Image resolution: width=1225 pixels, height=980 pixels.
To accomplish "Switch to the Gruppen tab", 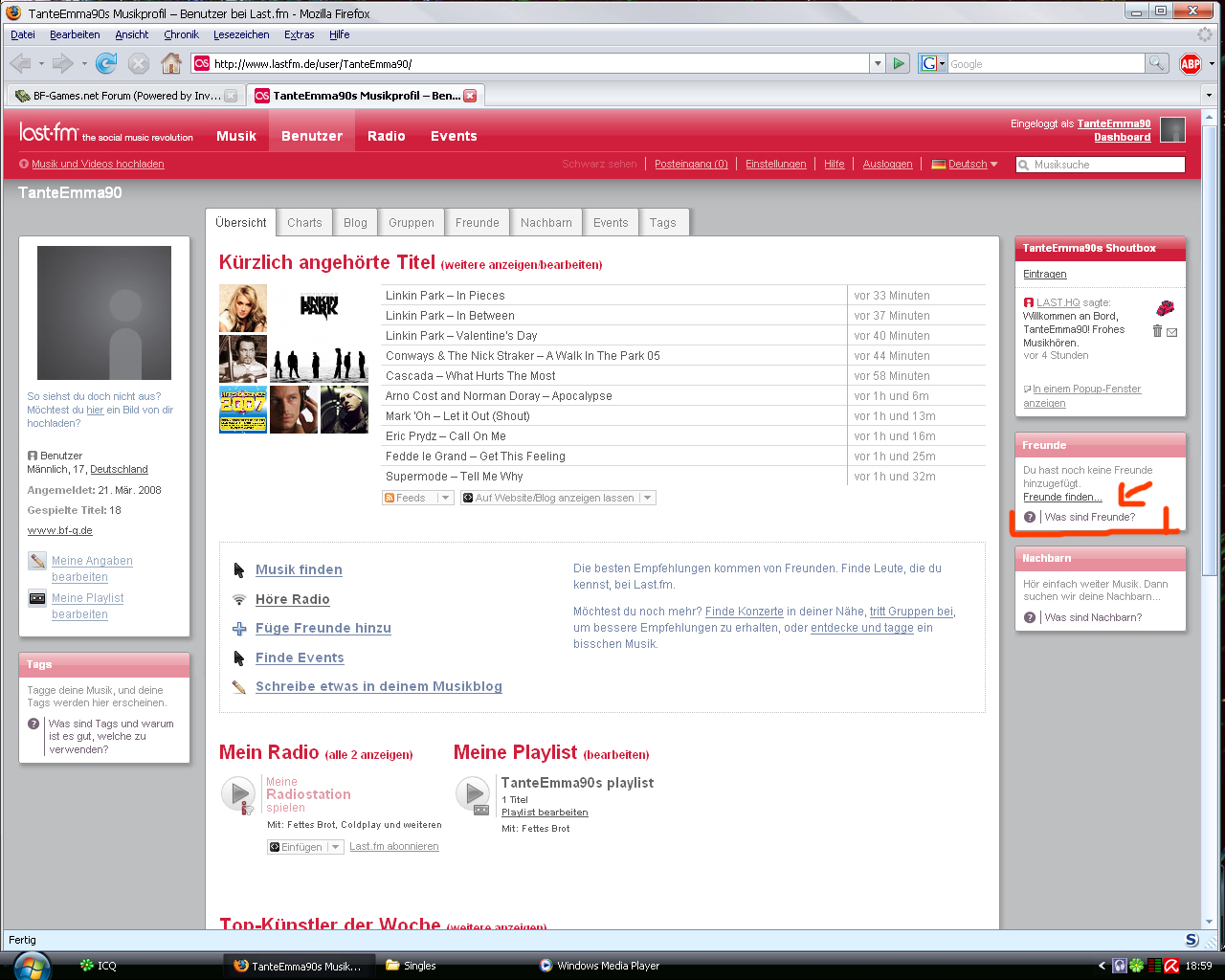I will click(x=412, y=223).
